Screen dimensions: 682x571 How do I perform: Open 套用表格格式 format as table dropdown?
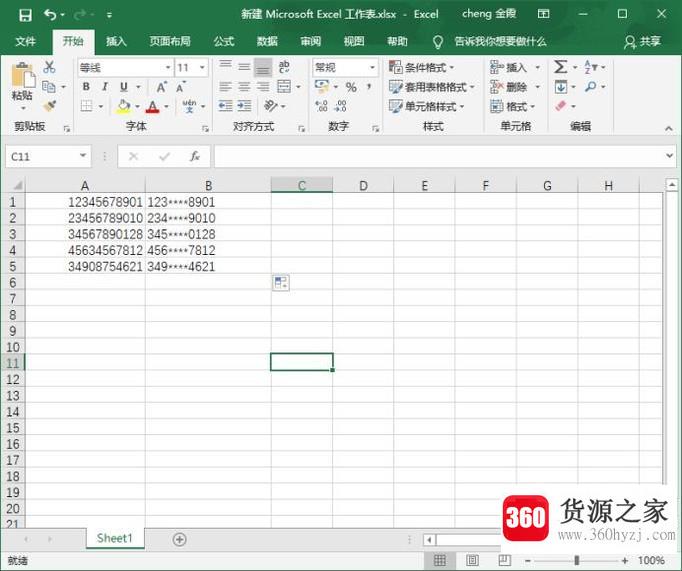pos(431,87)
